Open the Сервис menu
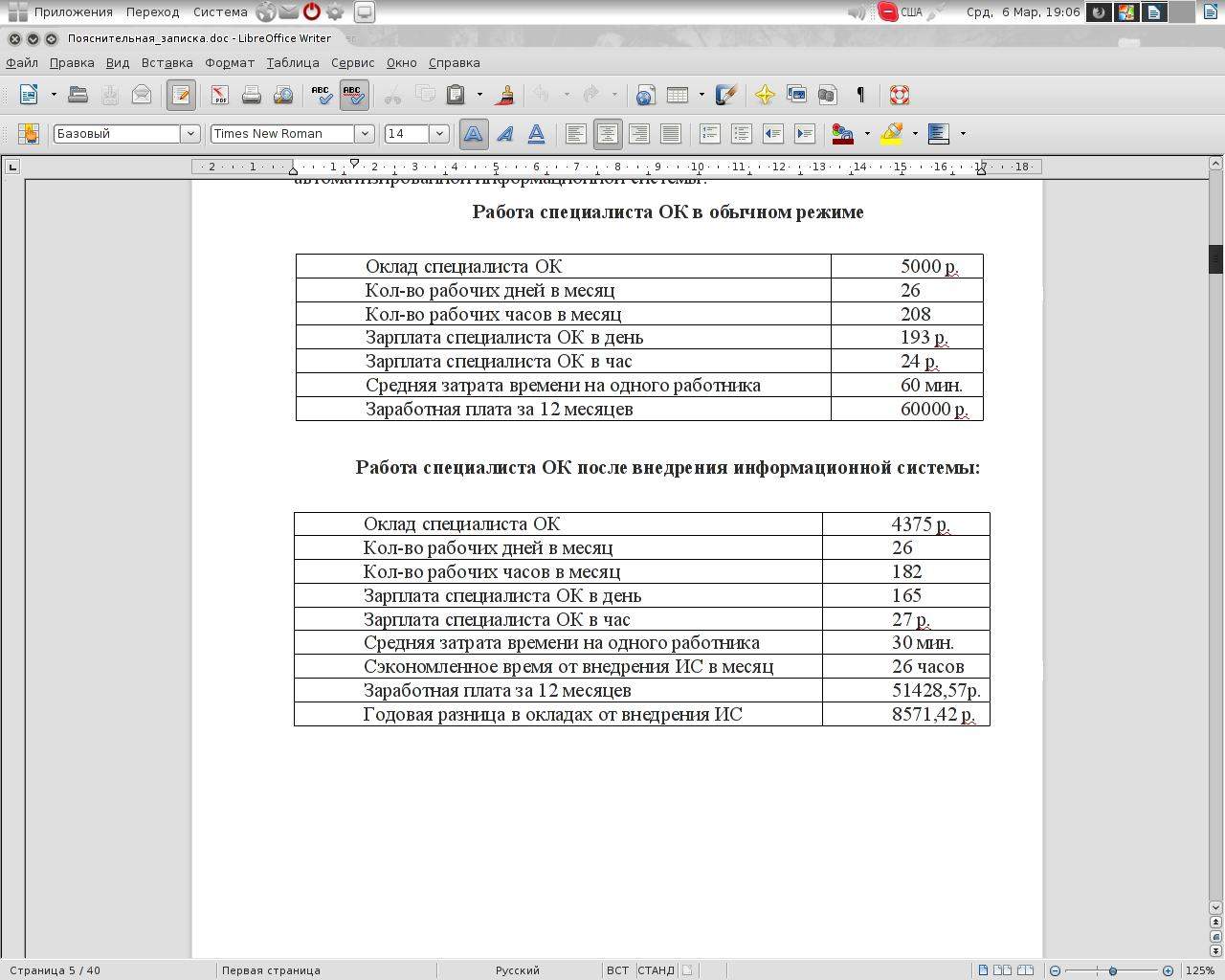 pos(352,62)
